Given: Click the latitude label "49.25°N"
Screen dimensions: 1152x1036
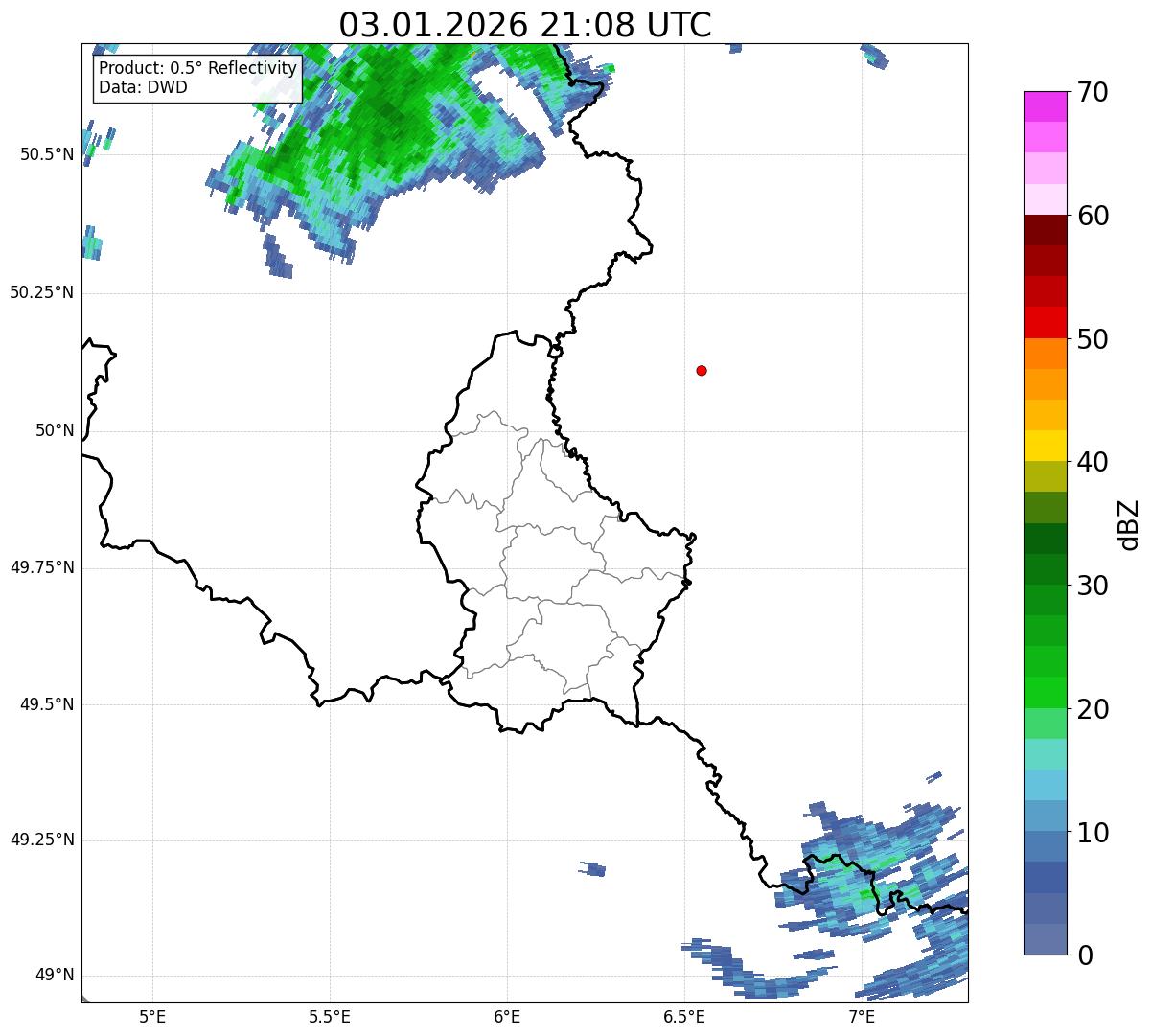Looking at the screenshot, I should click(41, 840).
